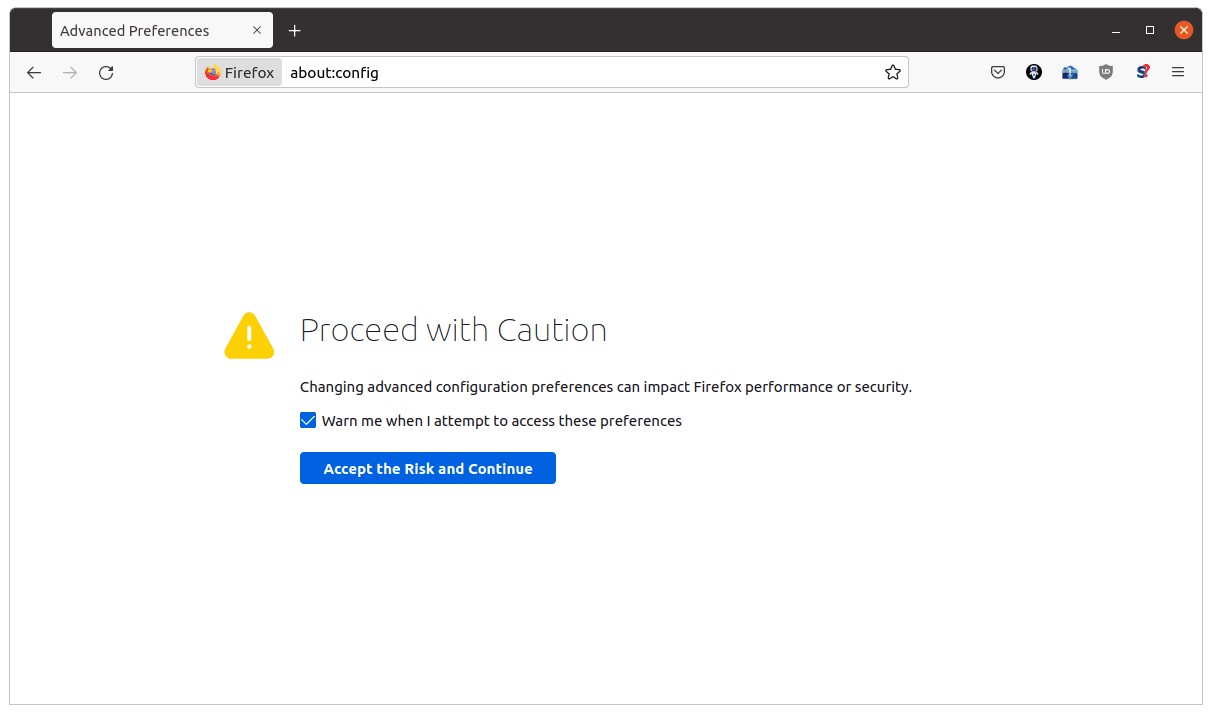
Task: Click the back navigation arrow
Action: [34, 72]
